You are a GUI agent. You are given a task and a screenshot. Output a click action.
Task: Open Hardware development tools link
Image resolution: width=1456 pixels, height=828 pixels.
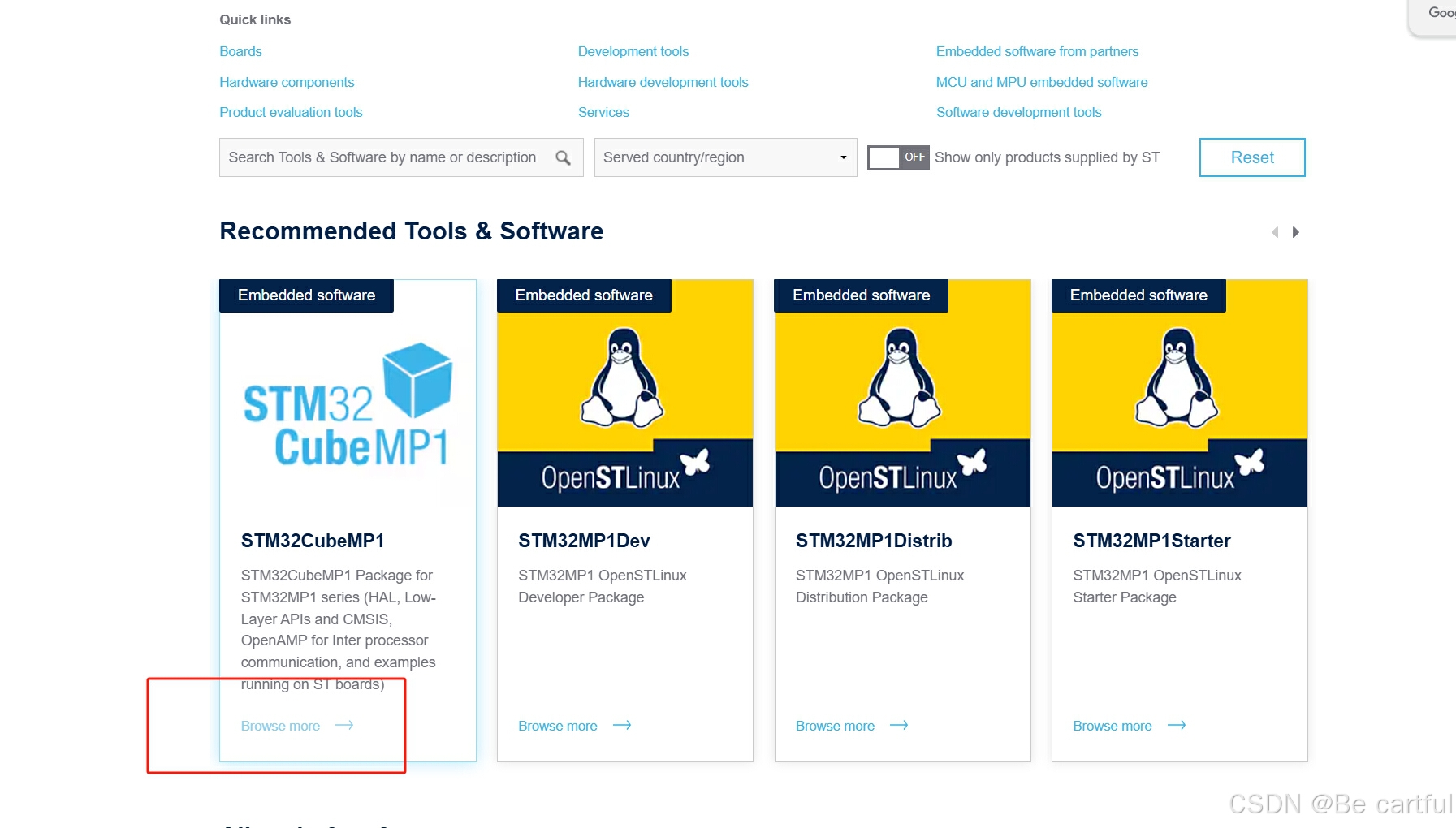(x=663, y=82)
